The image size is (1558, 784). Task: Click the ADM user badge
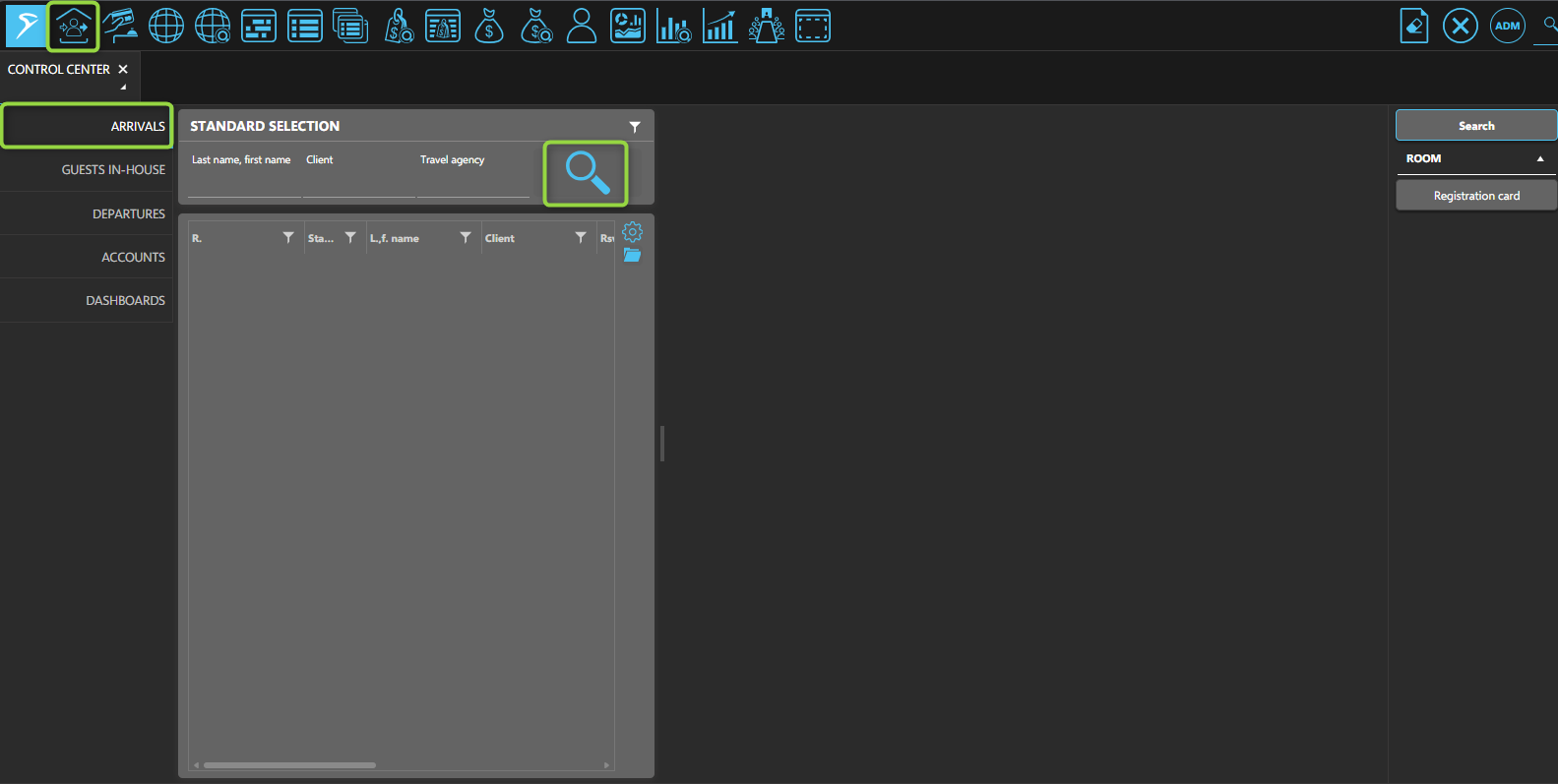click(1507, 27)
